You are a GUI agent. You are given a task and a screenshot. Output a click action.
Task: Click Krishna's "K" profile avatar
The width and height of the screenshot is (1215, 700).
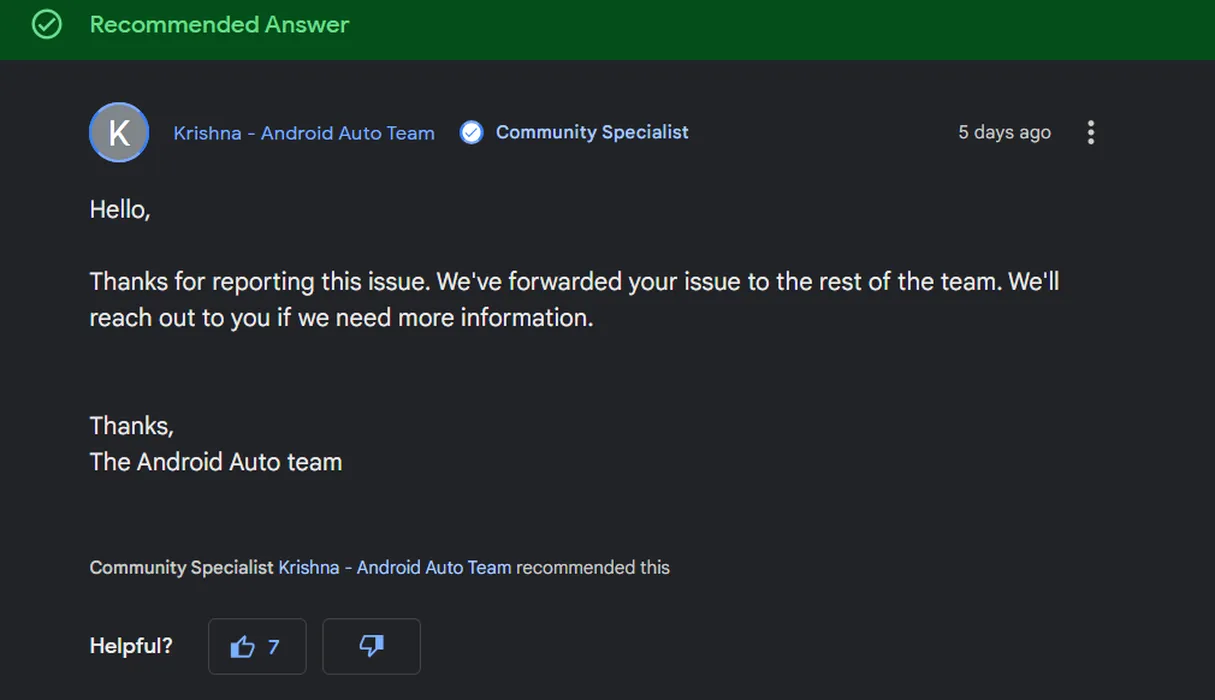(x=119, y=133)
